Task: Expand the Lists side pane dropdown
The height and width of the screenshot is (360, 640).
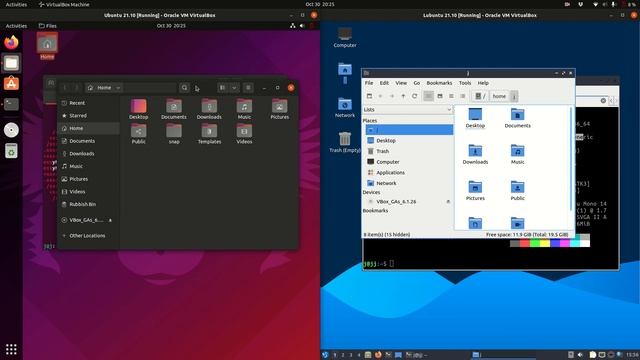Action: coord(407,109)
